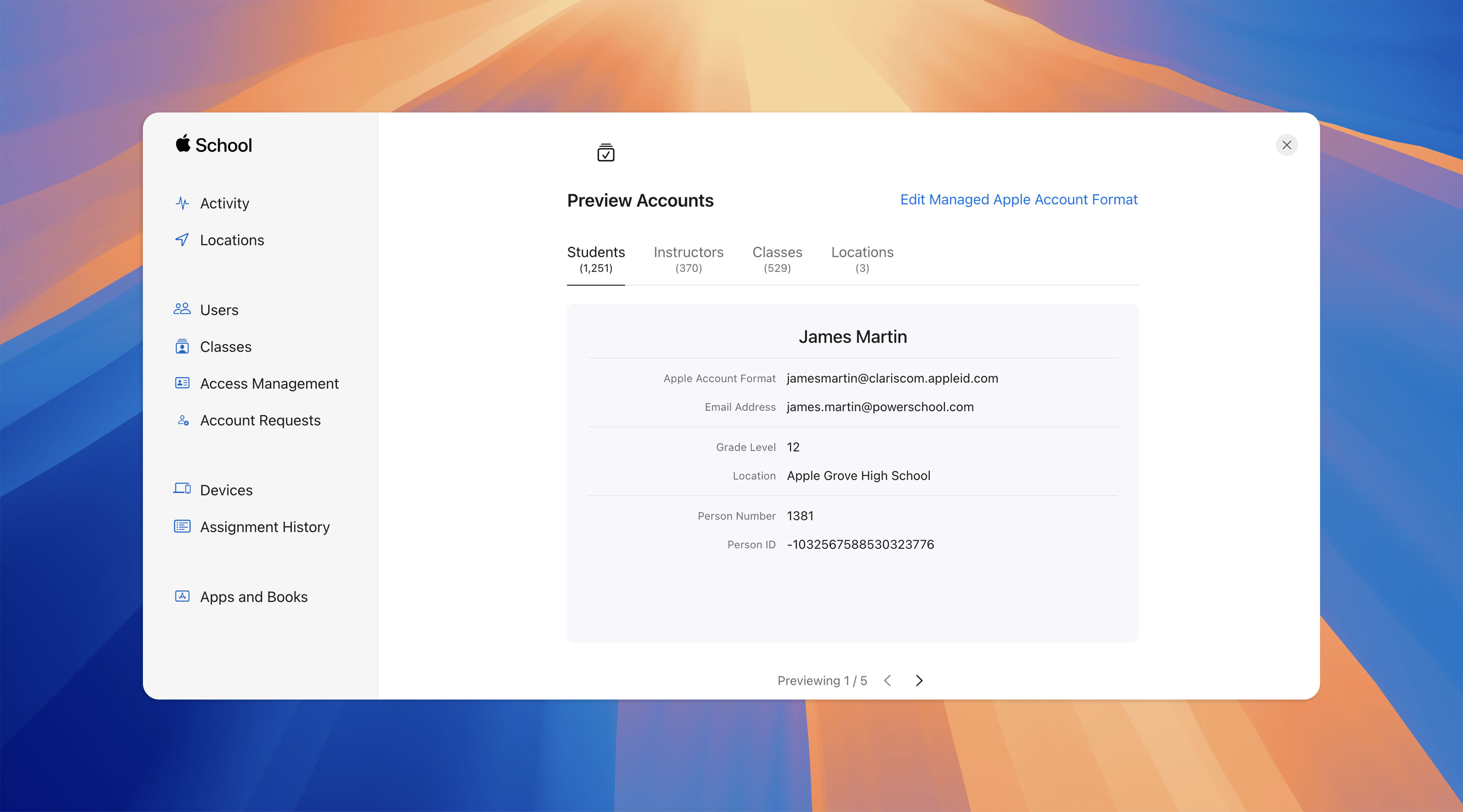Open the Account Requests sidebar item
The width and height of the screenshot is (1463, 812).
point(260,420)
